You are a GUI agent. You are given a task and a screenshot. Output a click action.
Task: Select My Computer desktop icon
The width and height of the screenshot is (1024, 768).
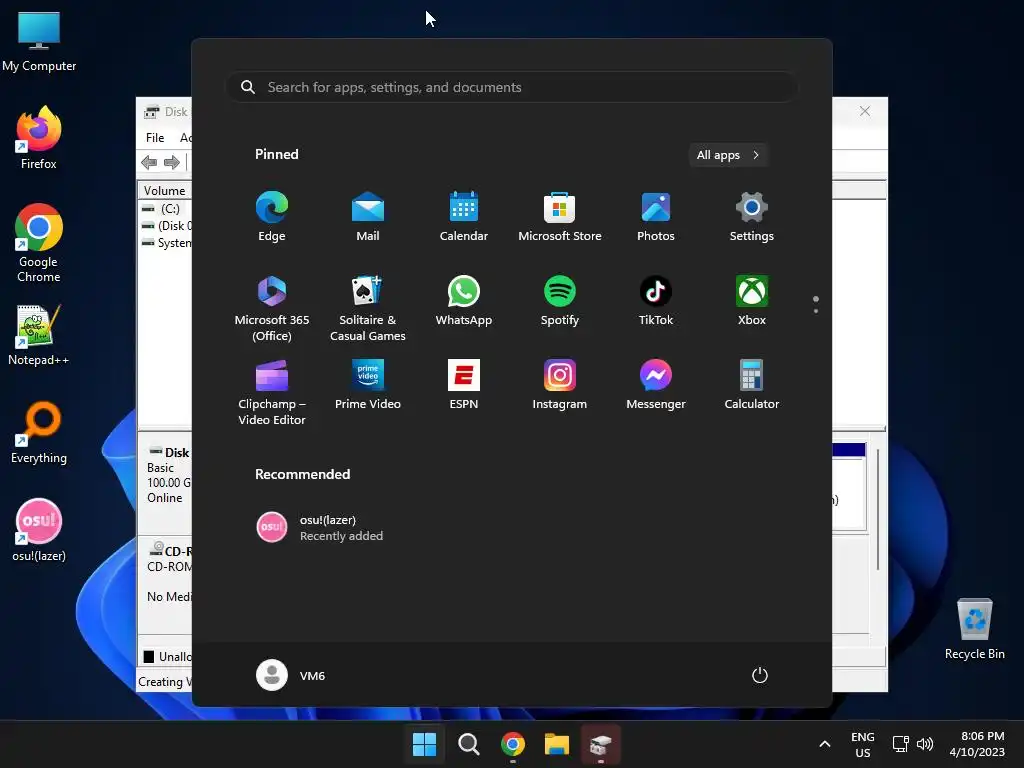pos(39,42)
